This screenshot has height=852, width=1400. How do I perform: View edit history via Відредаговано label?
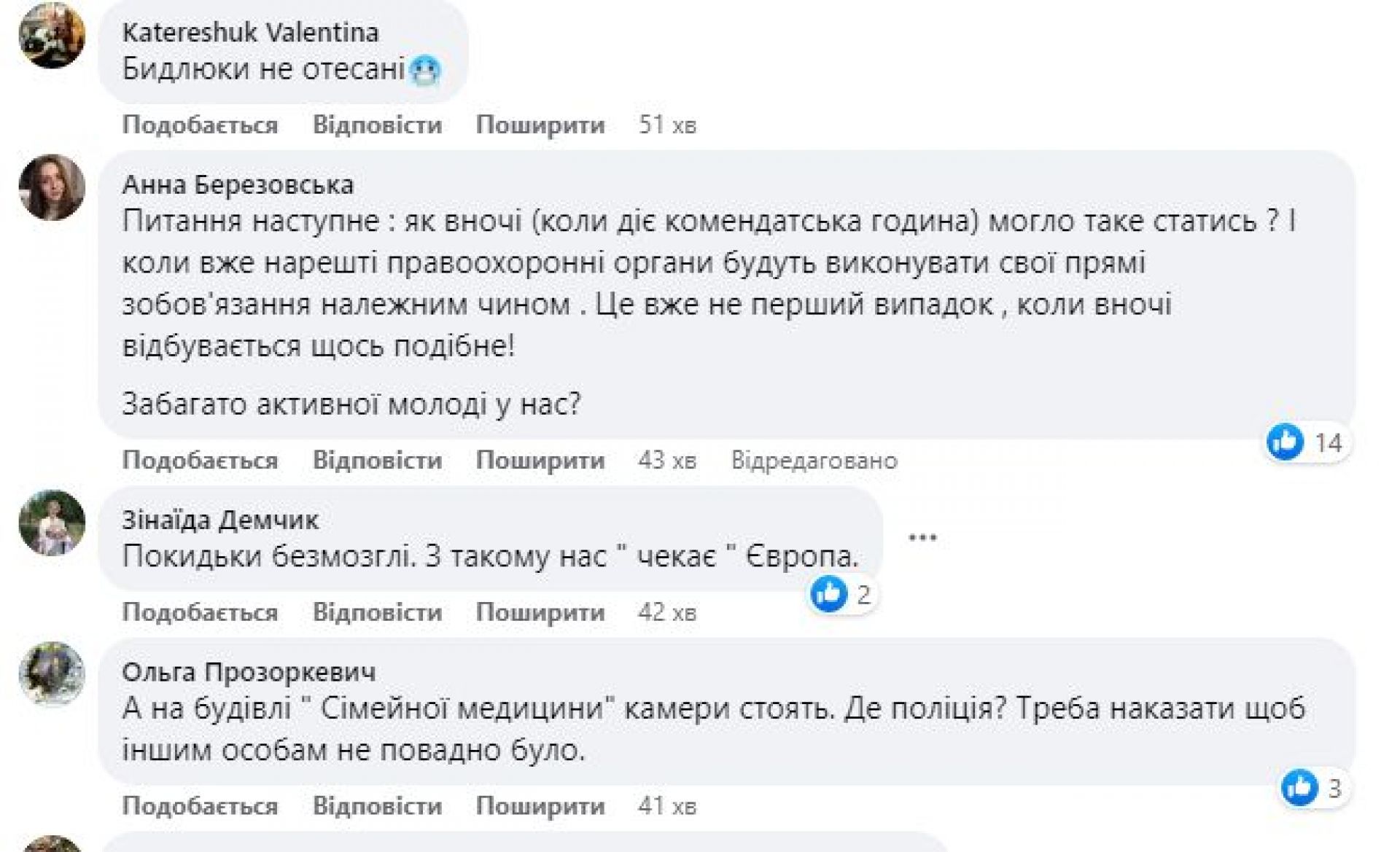click(x=814, y=460)
